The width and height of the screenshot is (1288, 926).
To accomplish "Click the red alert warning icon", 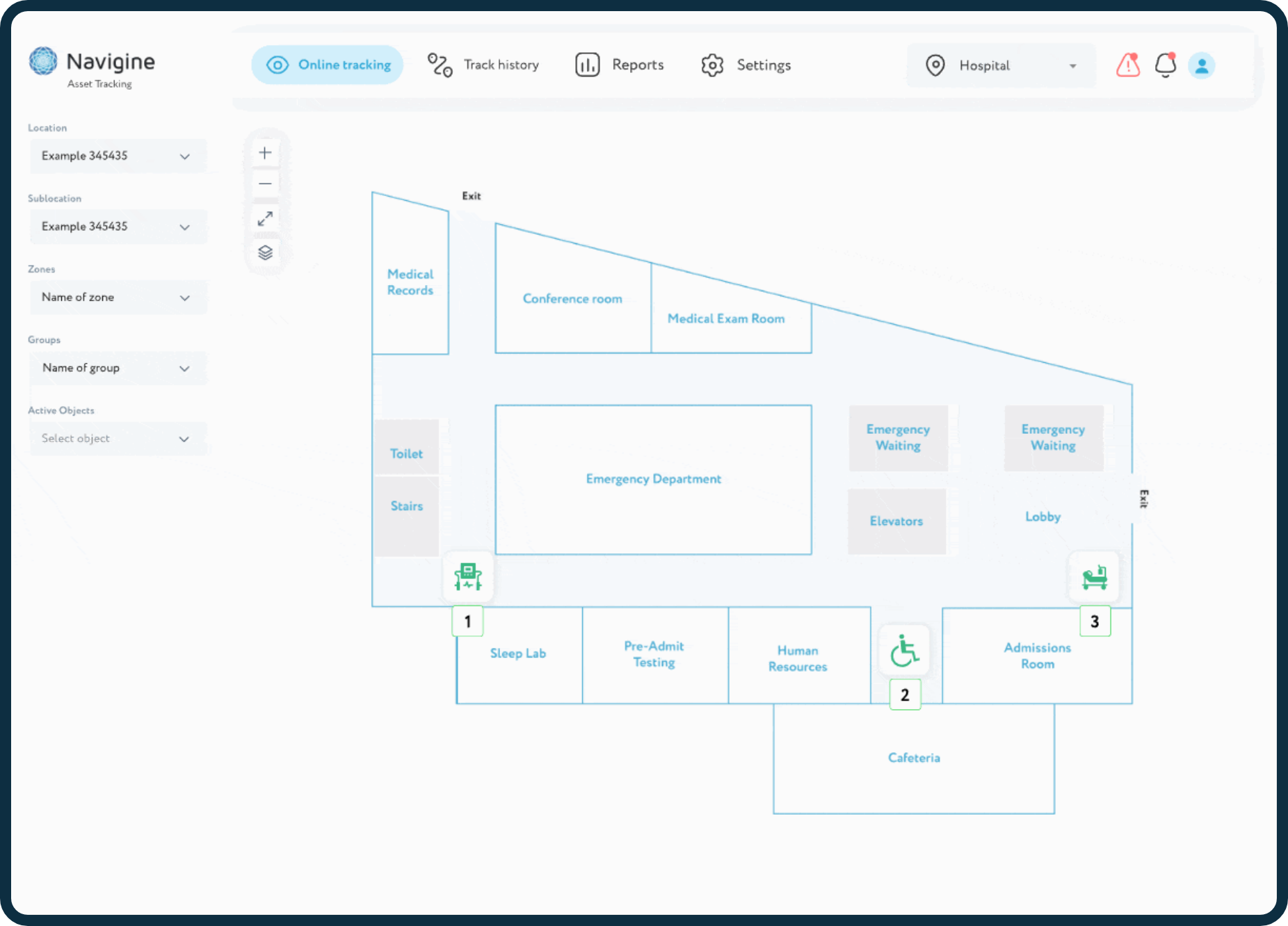I will 1127,65.
